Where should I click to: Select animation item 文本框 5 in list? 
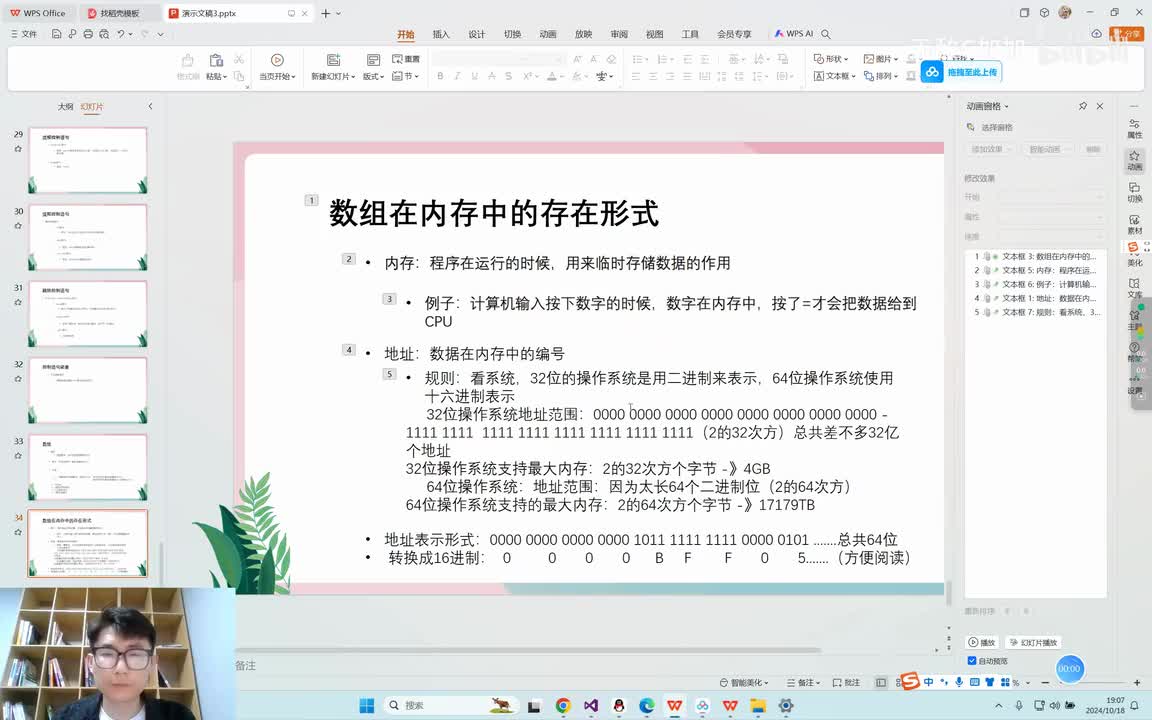[1035, 270]
